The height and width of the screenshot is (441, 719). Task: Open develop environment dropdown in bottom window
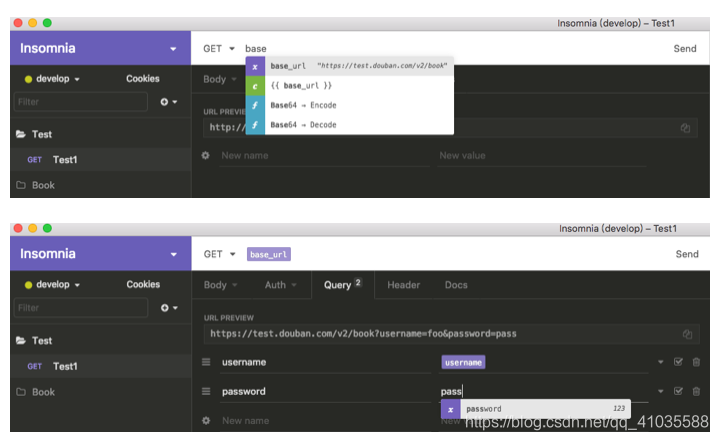(52, 285)
